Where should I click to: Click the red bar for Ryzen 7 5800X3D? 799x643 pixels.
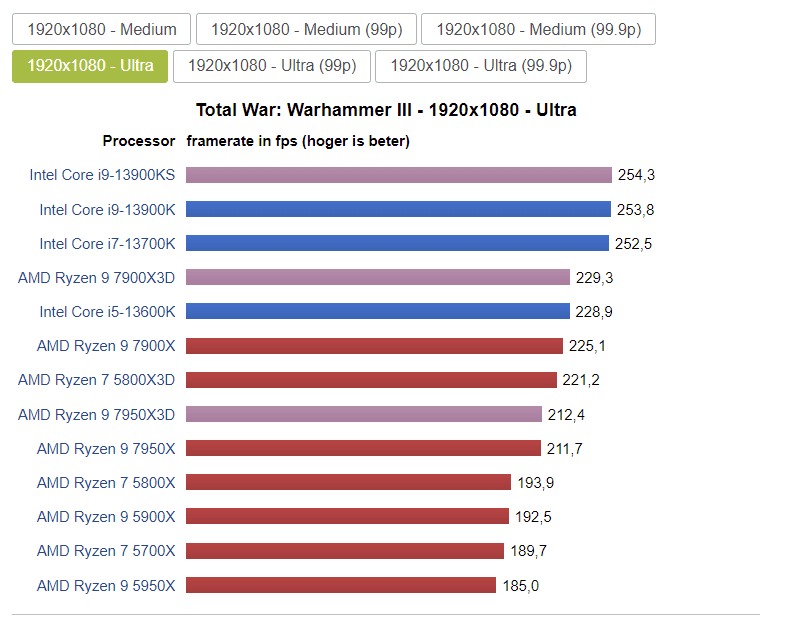click(x=371, y=380)
